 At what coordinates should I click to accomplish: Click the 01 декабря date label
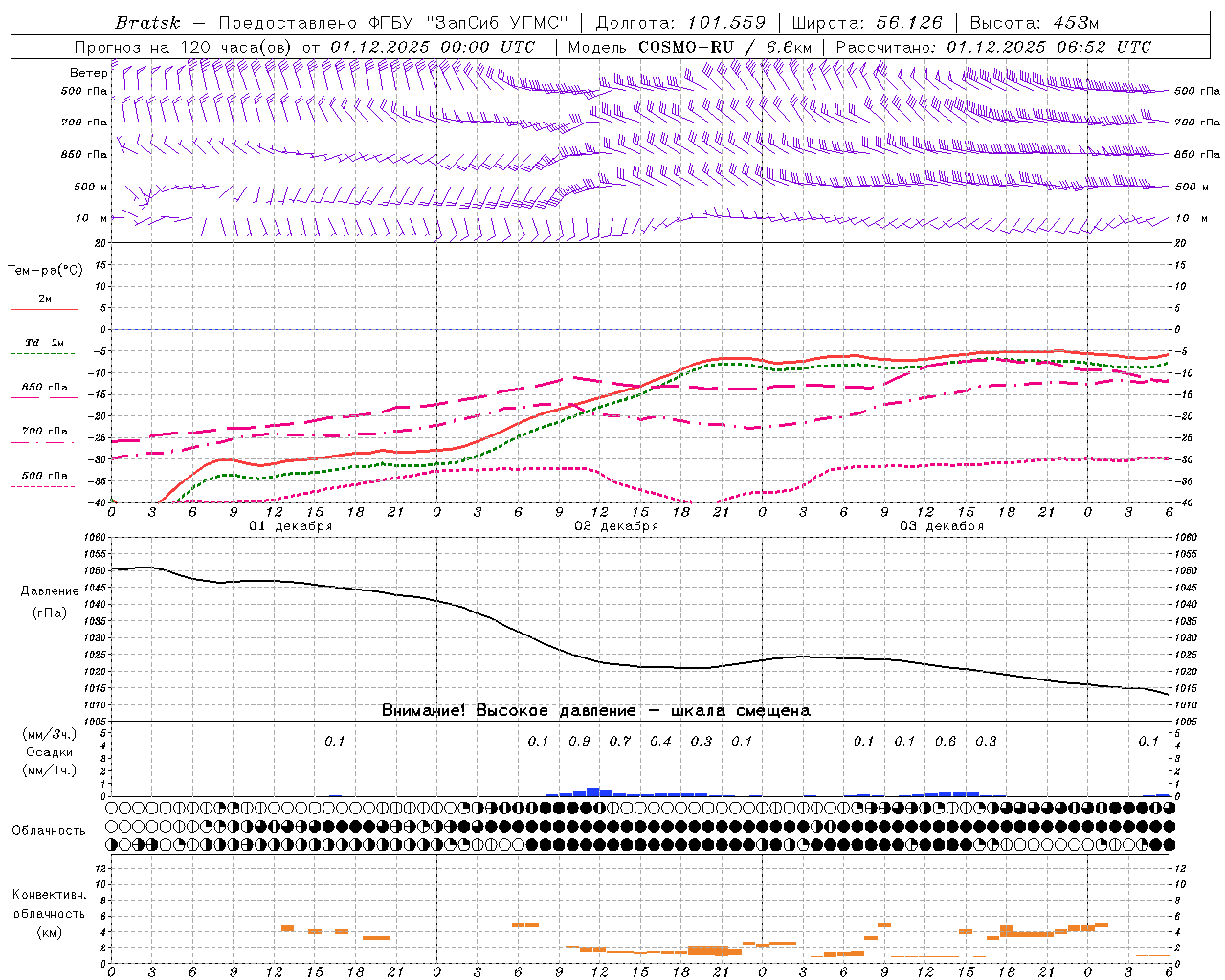(x=291, y=526)
